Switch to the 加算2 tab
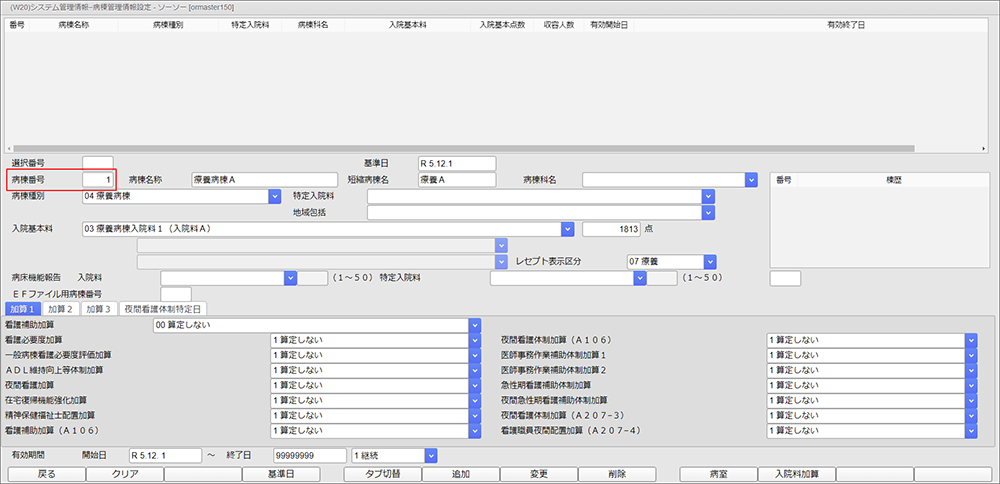 (64, 309)
